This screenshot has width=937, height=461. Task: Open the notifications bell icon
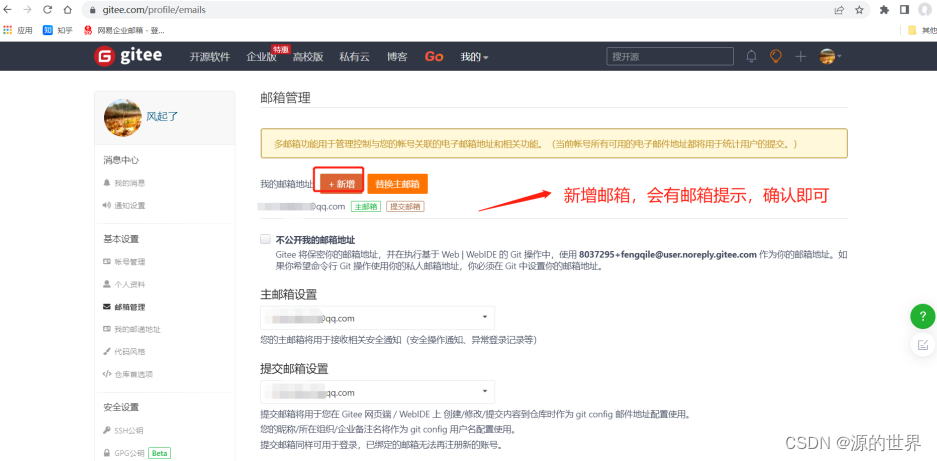[752, 57]
